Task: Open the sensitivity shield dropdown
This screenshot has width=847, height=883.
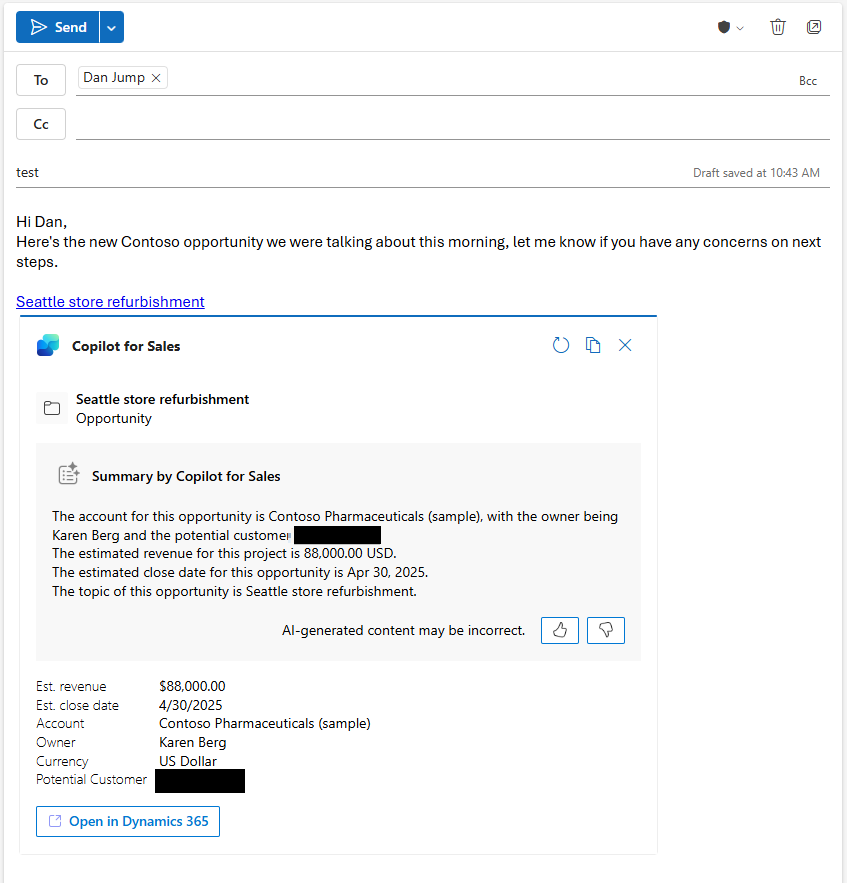Action: [x=730, y=28]
